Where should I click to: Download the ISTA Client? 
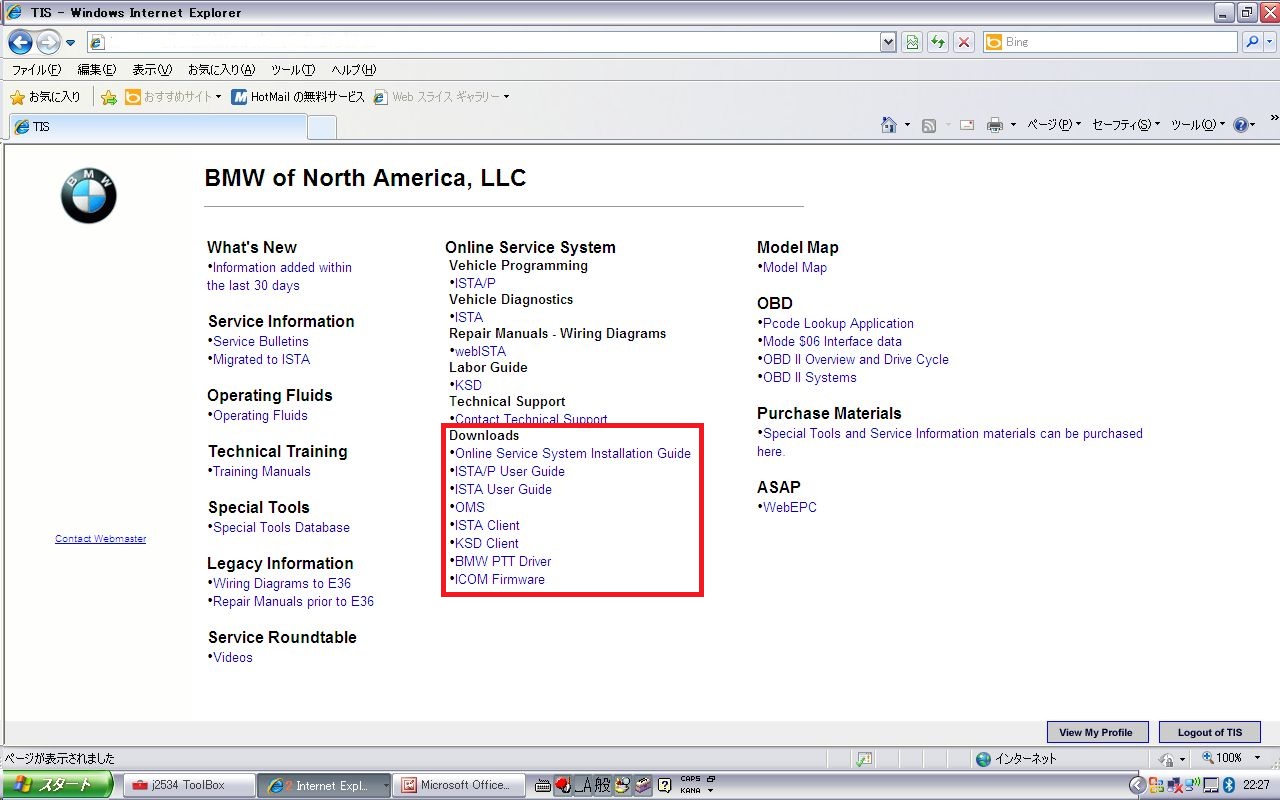tap(487, 525)
